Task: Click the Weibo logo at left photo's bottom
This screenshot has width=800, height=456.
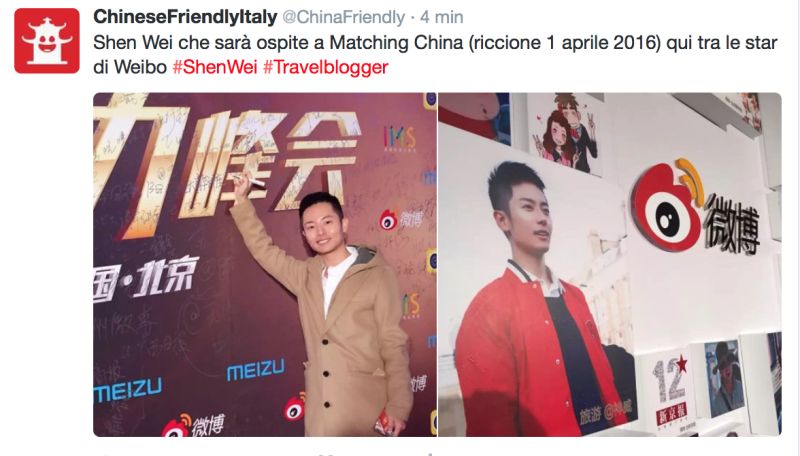Action: click(193, 426)
